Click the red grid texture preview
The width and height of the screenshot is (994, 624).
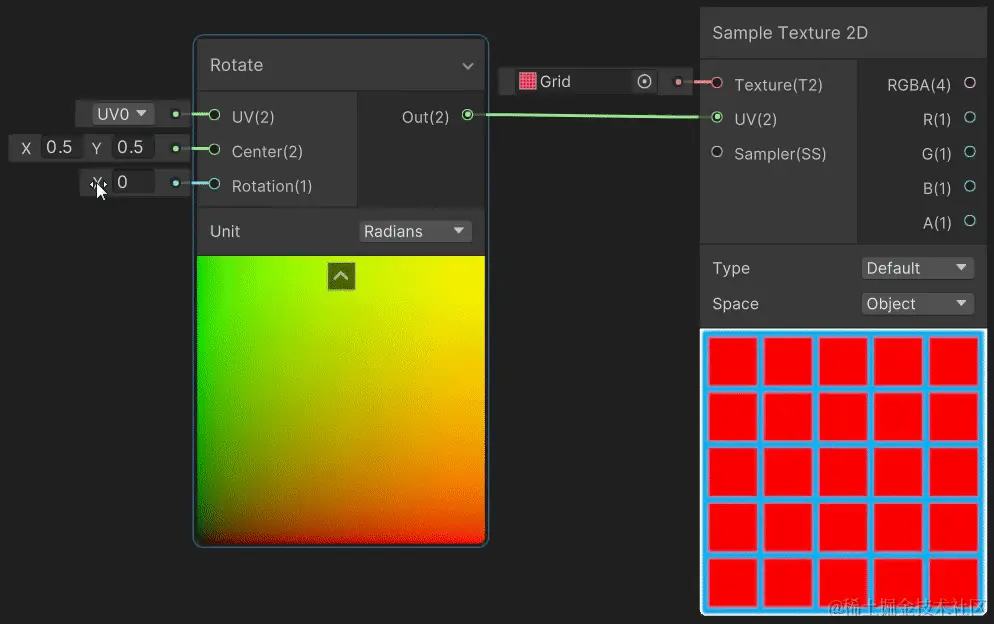843,472
